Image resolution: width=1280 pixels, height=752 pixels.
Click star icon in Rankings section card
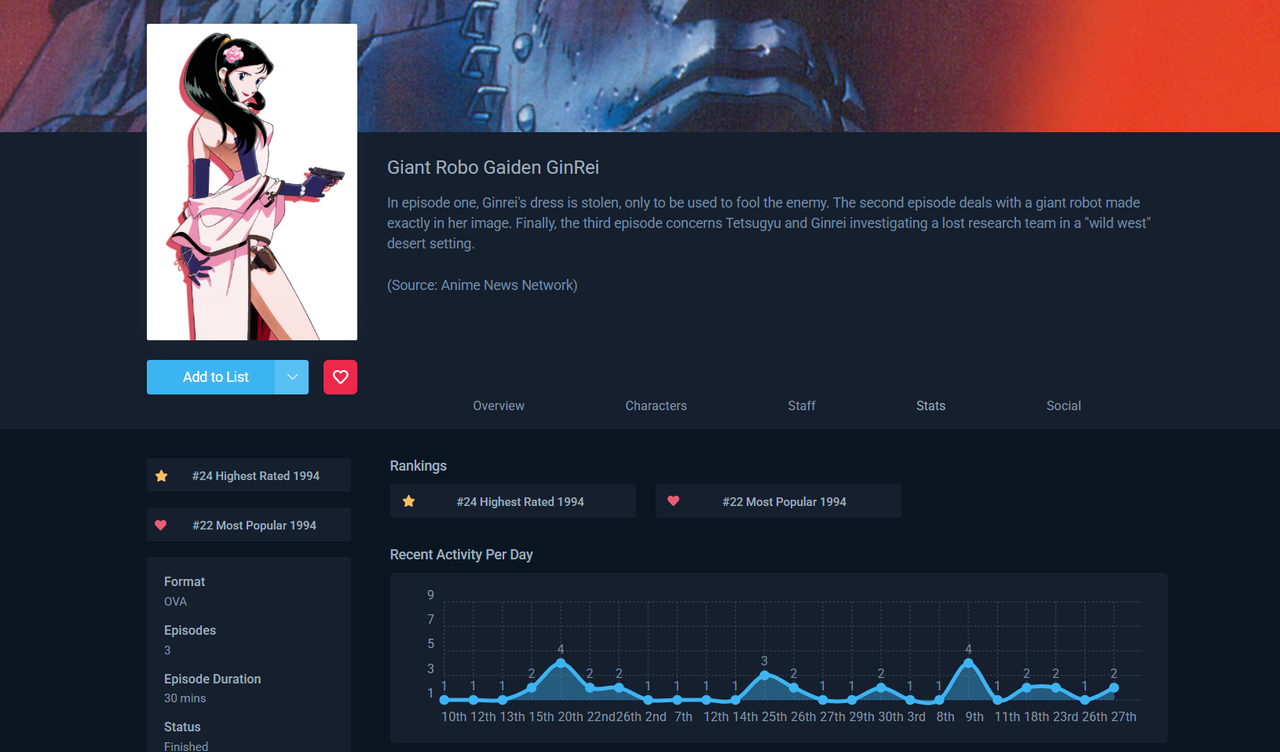coord(408,501)
